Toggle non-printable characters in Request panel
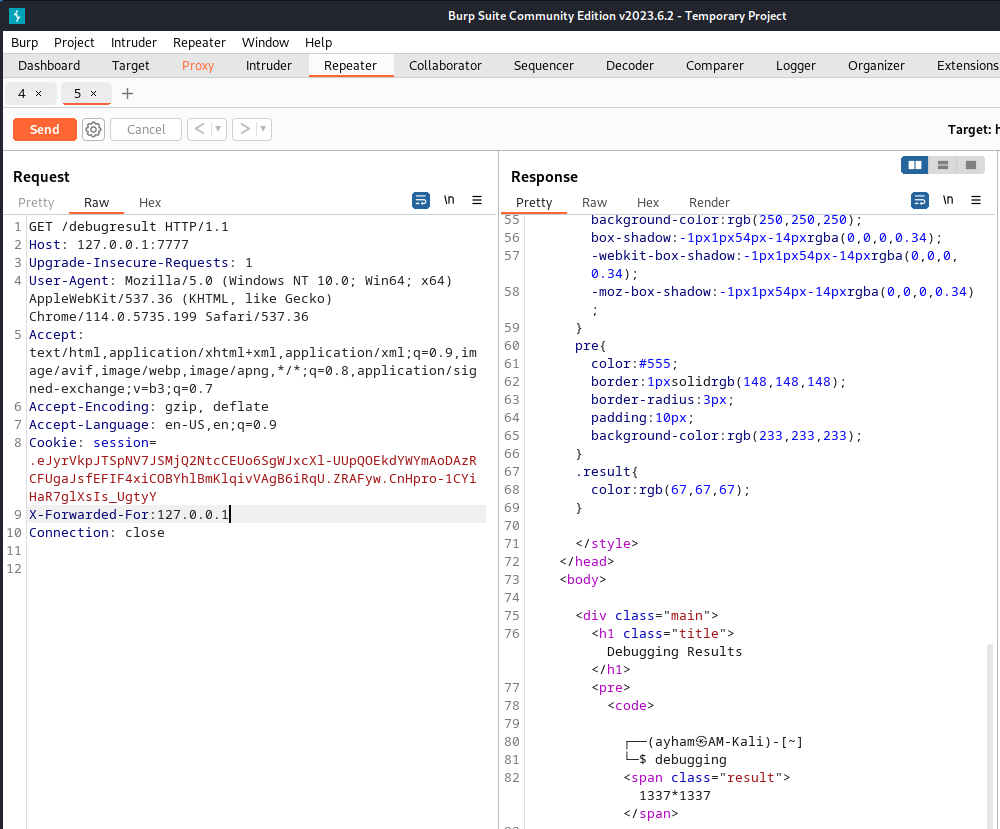The image size is (1000, 829). pyautogui.click(x=449, y=200)
